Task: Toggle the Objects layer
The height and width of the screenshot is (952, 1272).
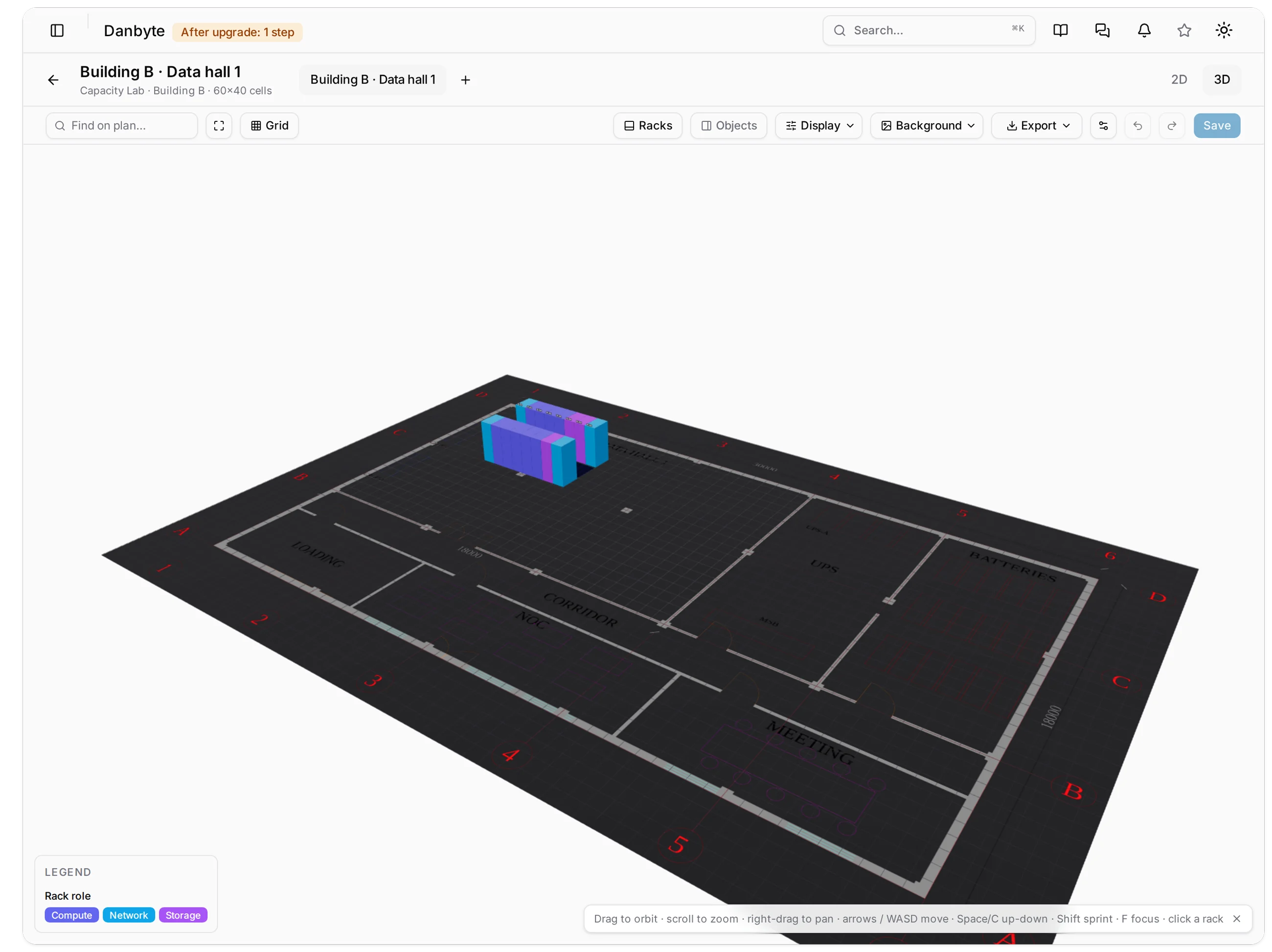Action: pos(728,125)
